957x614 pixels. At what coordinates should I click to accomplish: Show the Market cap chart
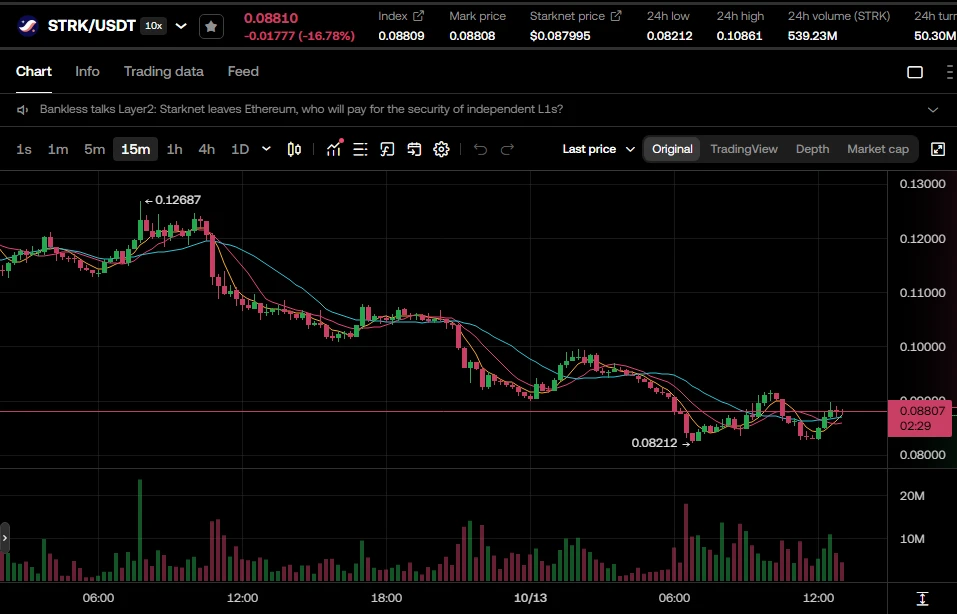[878, 150]
